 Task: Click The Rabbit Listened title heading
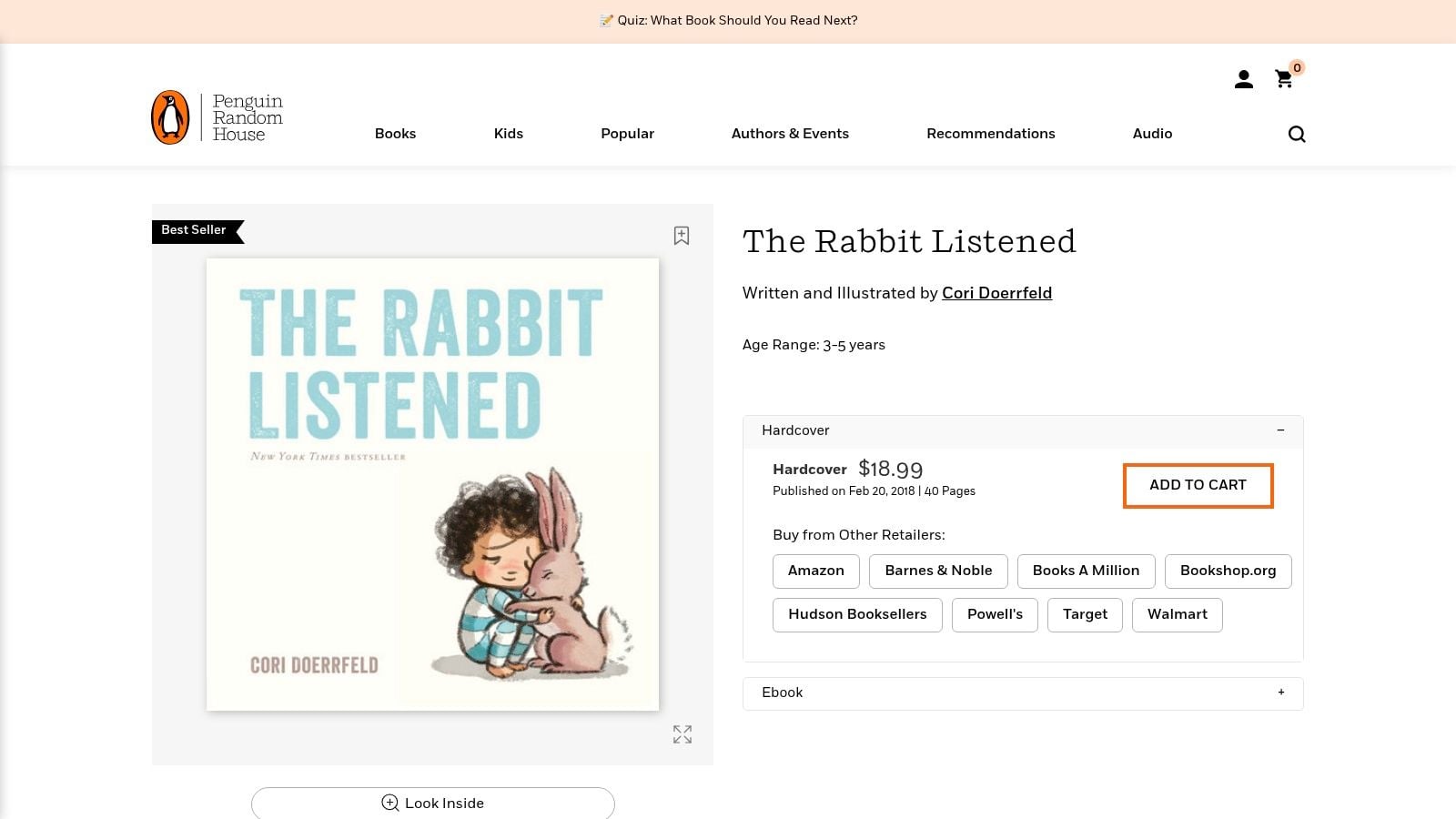[x=909, y=242]
